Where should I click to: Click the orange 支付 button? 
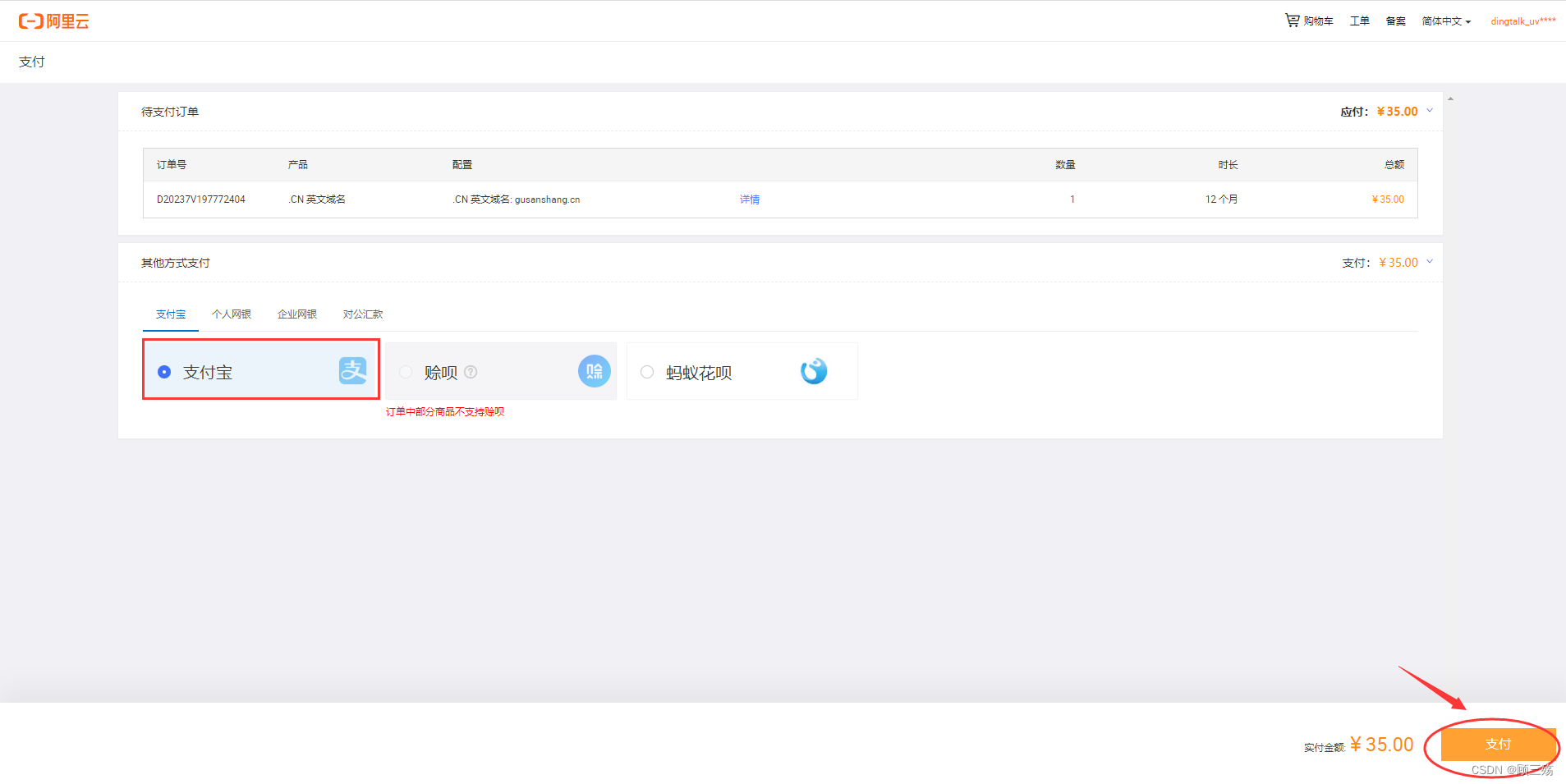pos(1499,744)
